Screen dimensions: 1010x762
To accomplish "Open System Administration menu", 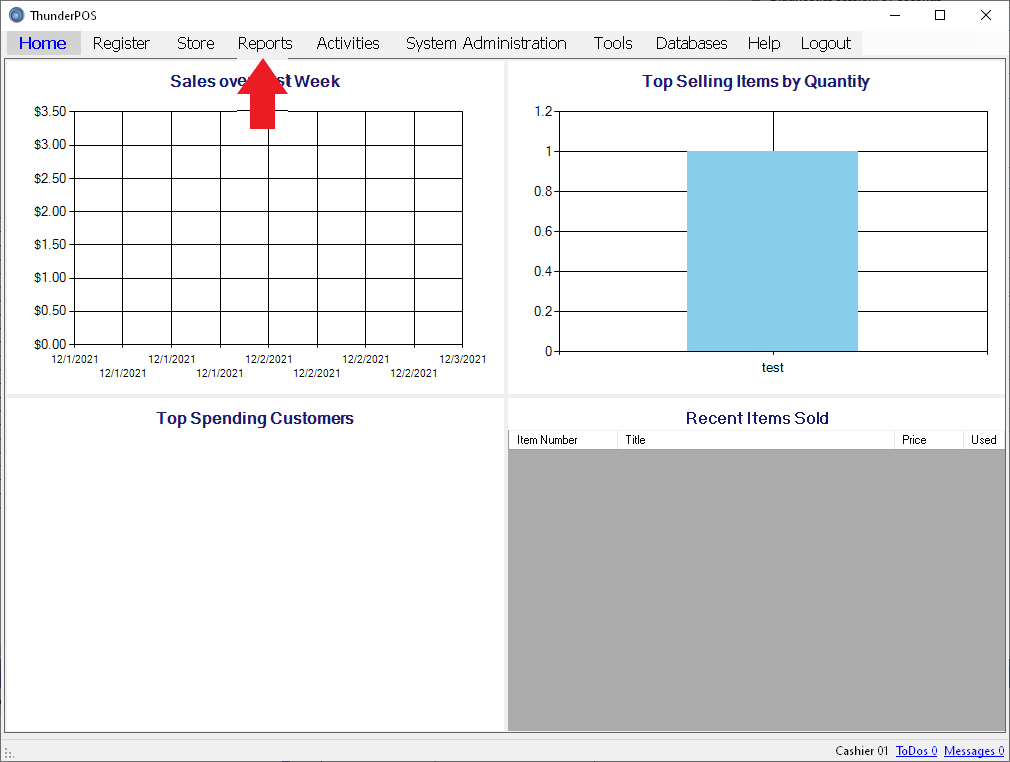I will [486, 43].
